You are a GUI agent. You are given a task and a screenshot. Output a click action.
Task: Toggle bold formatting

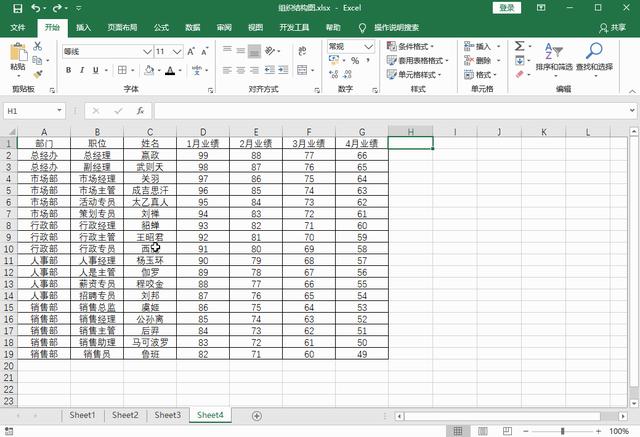[69, 70]
